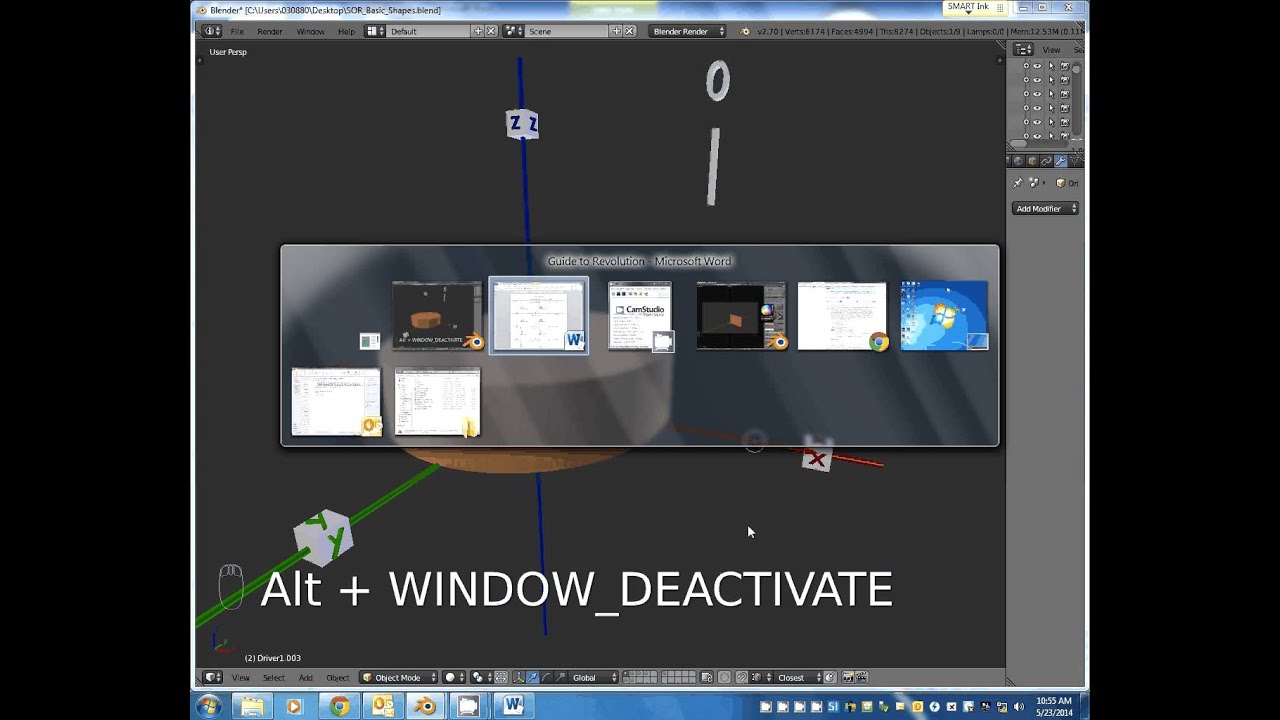Select Blender thumbnail showing Alt + WINDOW_DEACTIVATE text
Screen dimensions: 1280x720
[437, 316]
